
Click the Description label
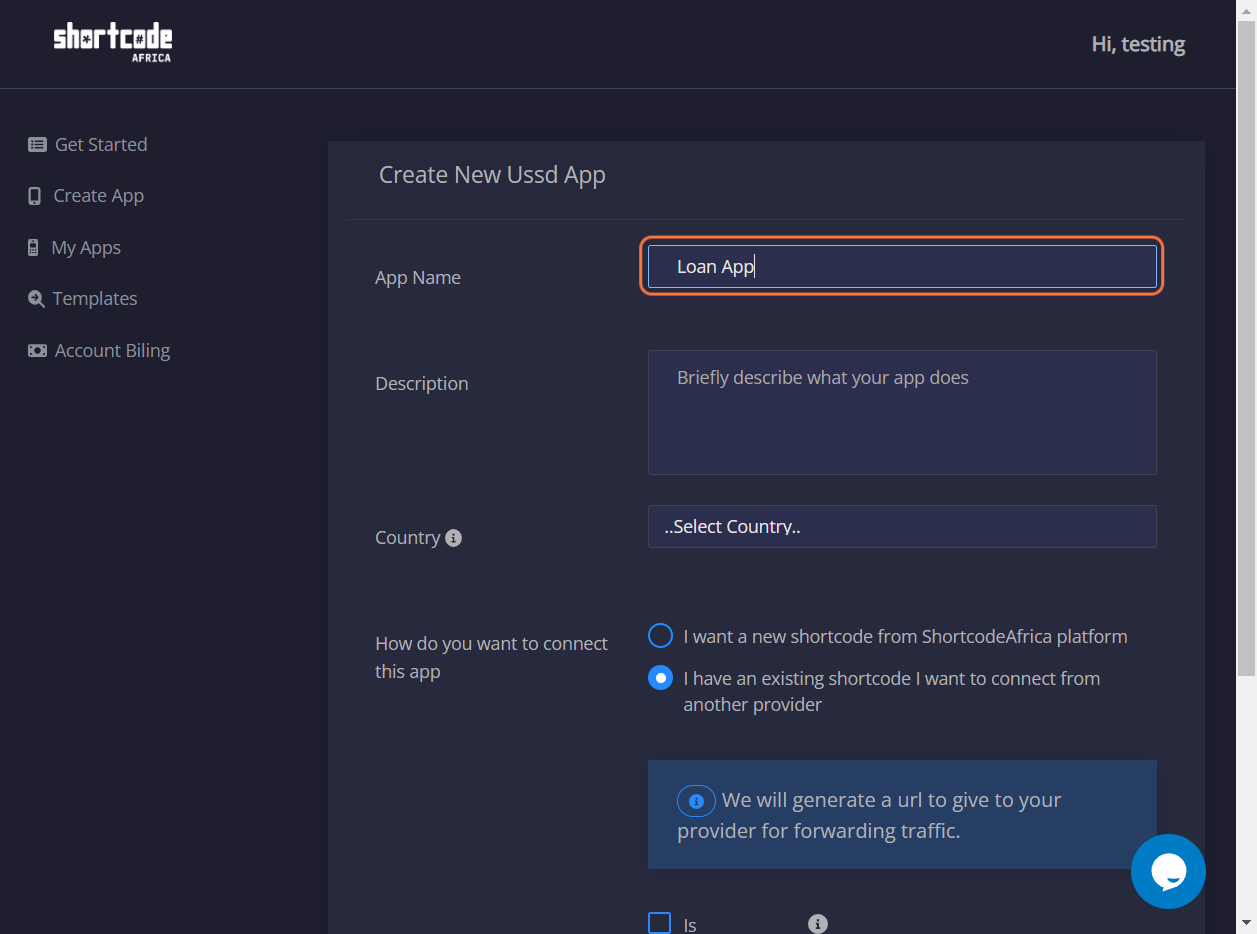pos(422,384)
